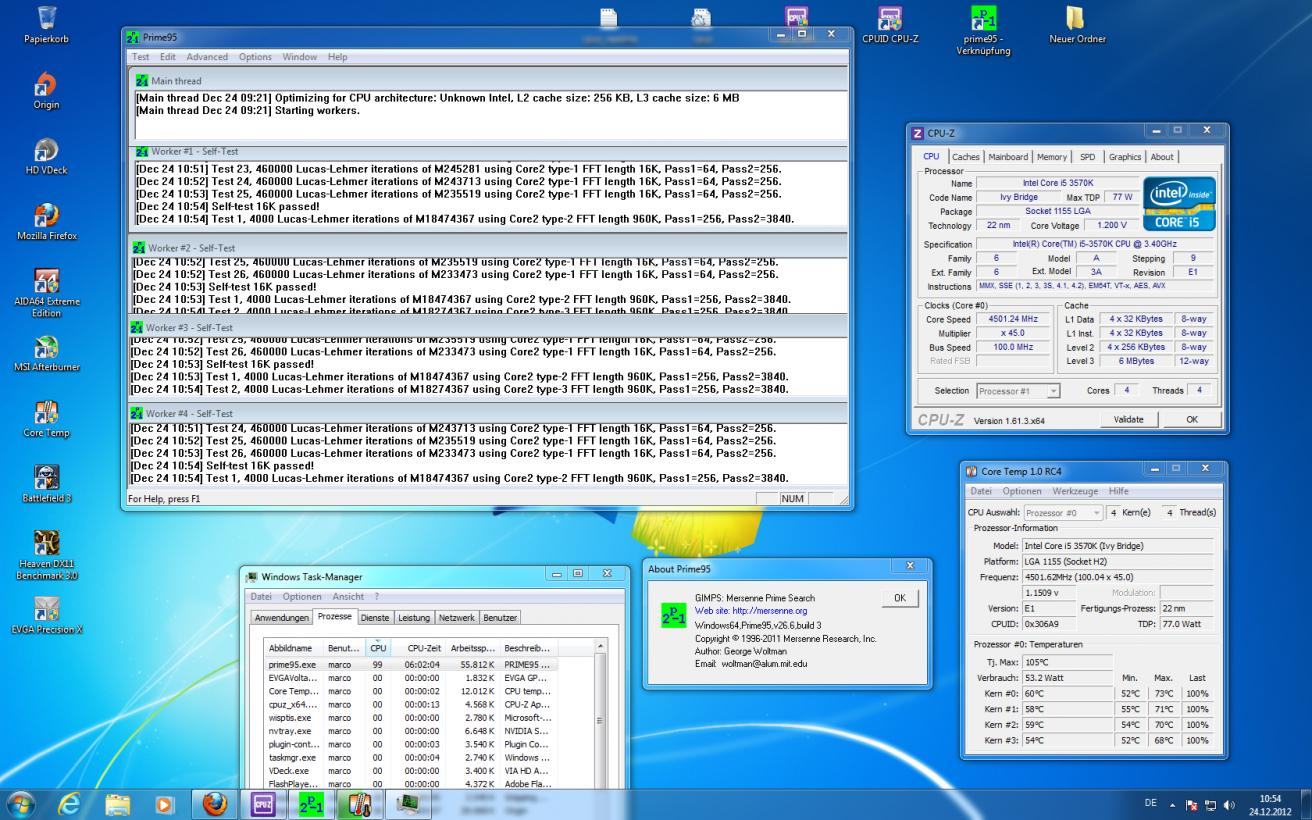Show hidden system tray icons

1172,804
